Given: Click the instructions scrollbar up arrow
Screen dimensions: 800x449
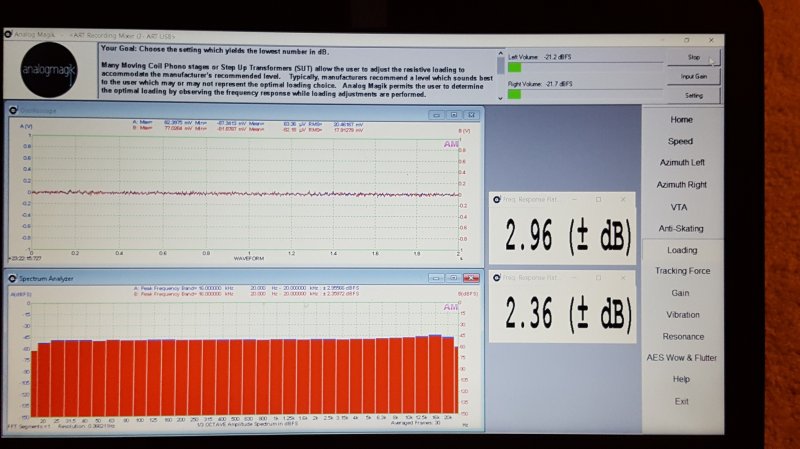Looking at the screenshot, I should pos(500,53).
